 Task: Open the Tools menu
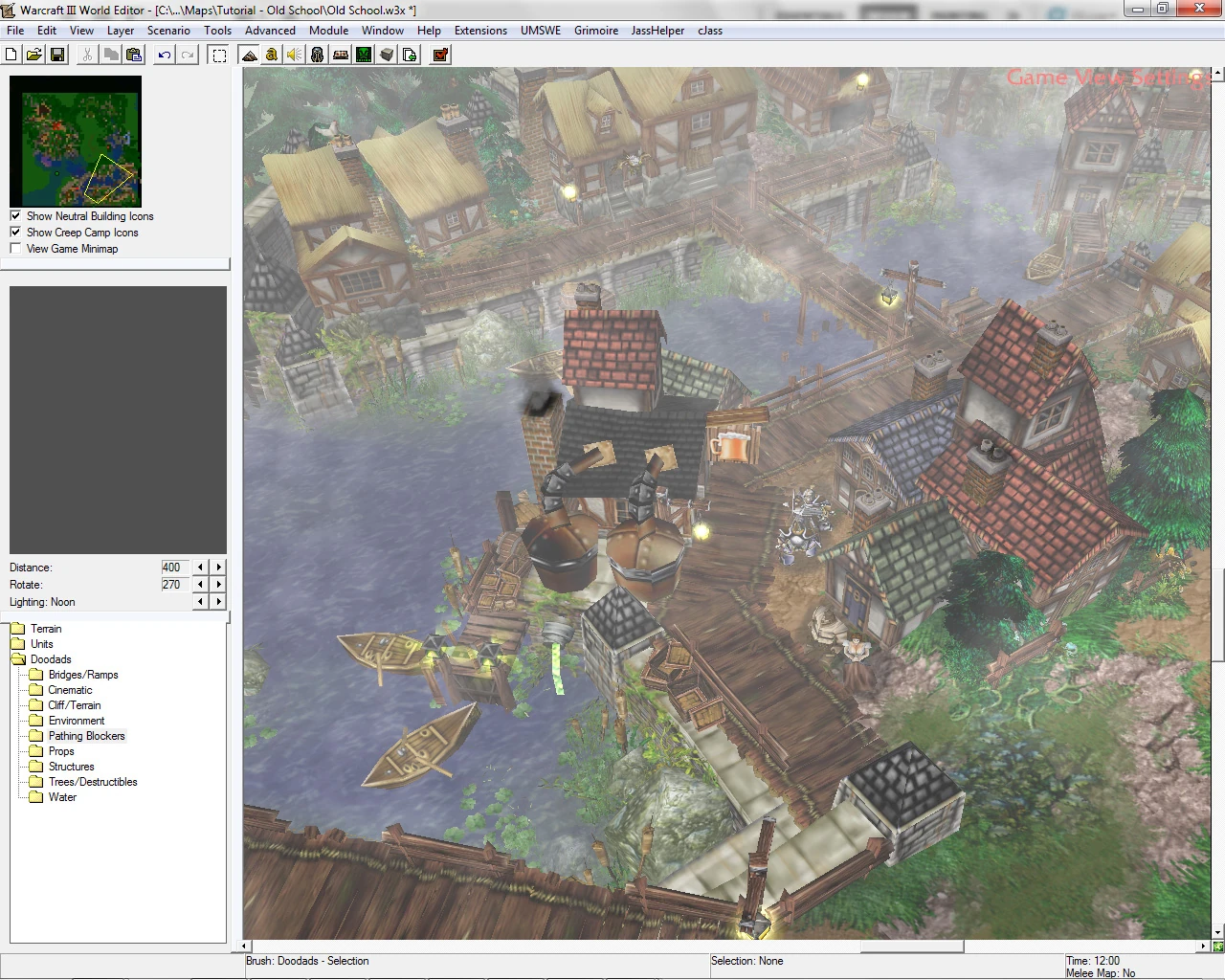tap(217, 31)
